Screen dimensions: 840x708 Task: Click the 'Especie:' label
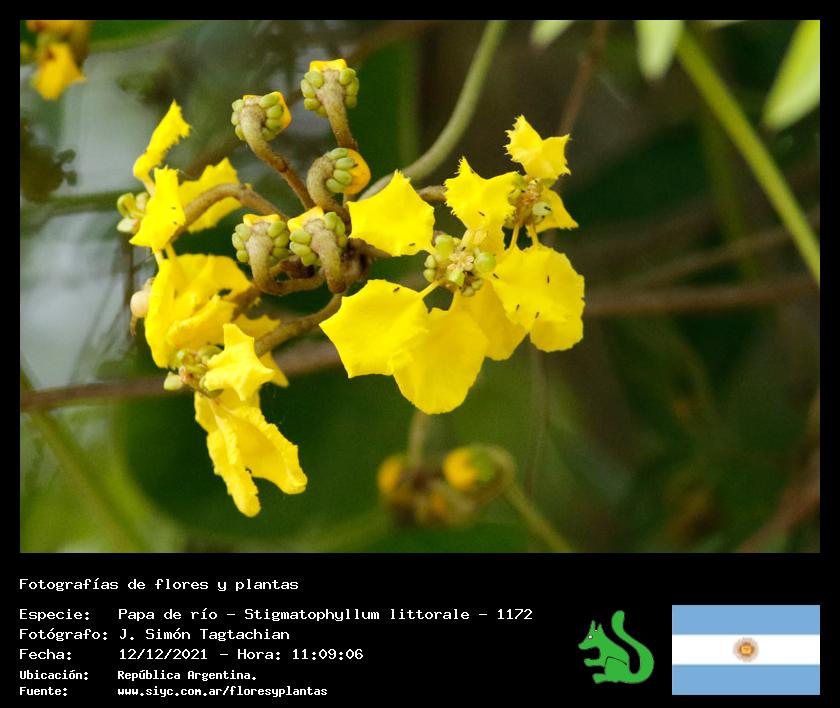55,614
